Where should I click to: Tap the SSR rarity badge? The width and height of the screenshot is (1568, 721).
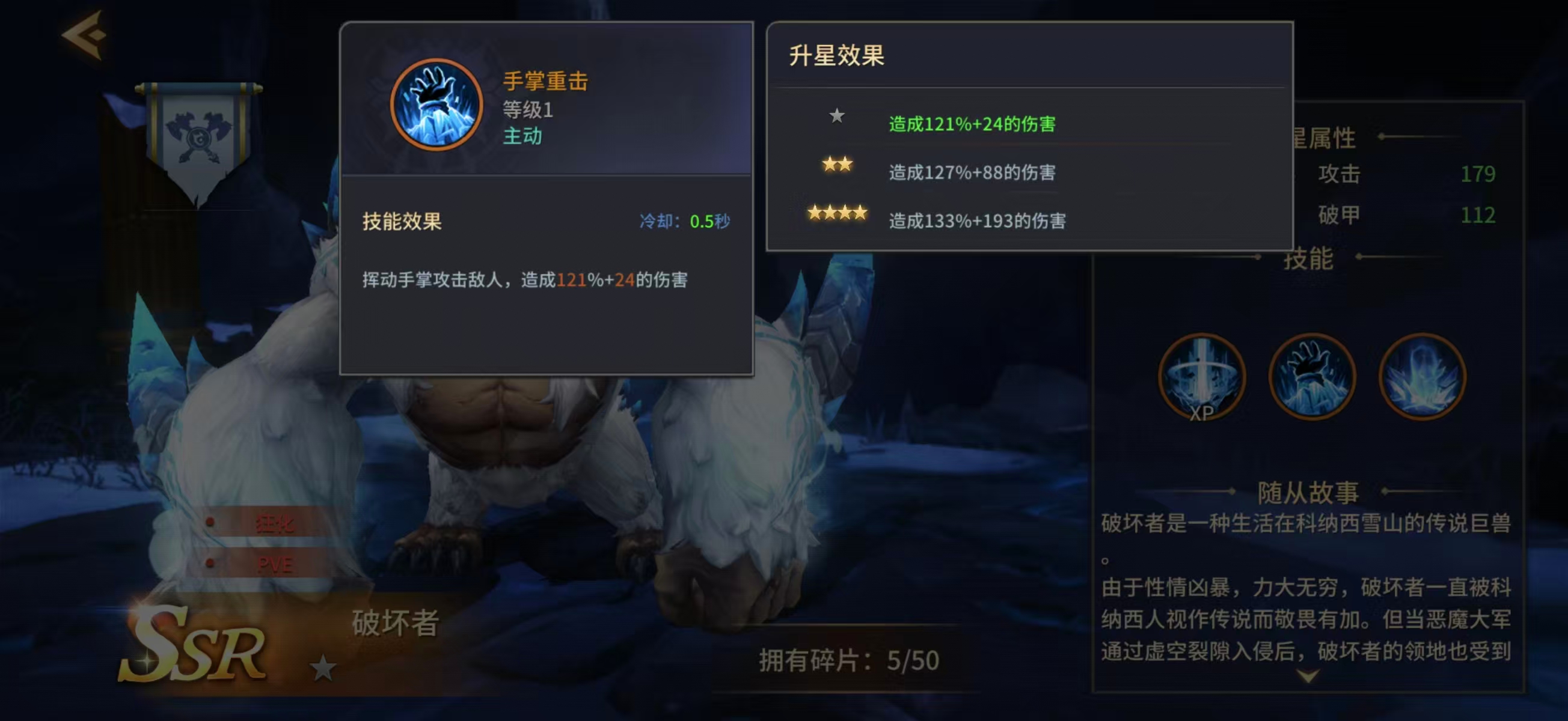pyautogui.click(x=194, y=646)
